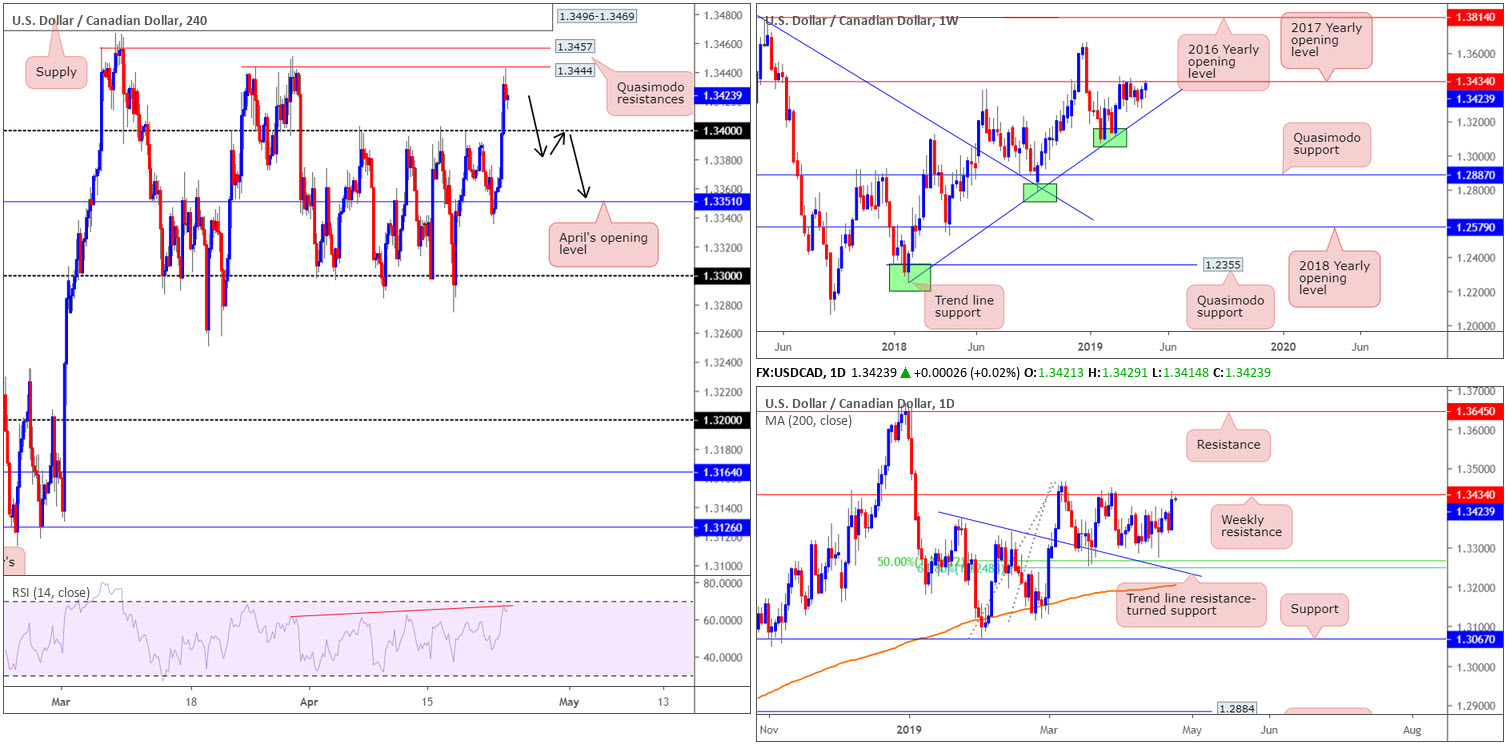The height and width of the screenshot is (746, 1506).
Task: Click the 1.38140 price label
Action: [1476, 18]
